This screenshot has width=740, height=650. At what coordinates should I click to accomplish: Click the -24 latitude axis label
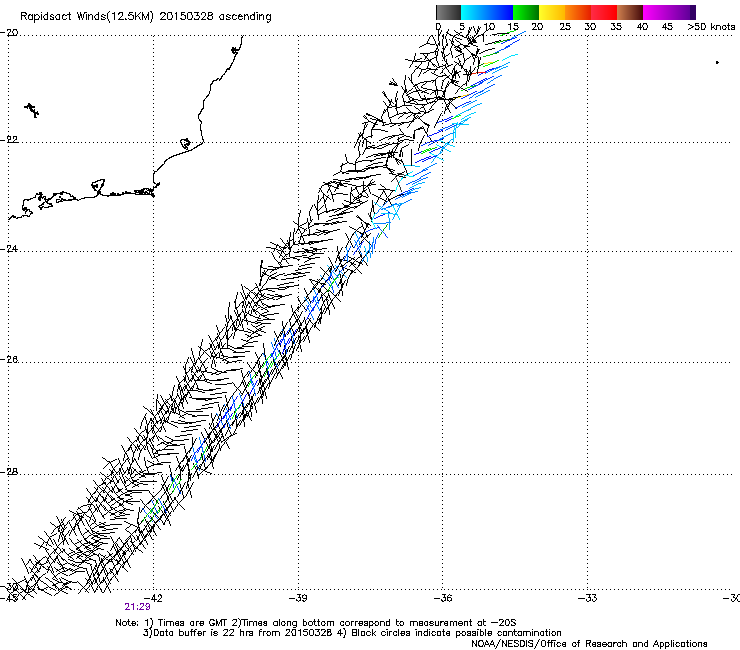(9, 249)
